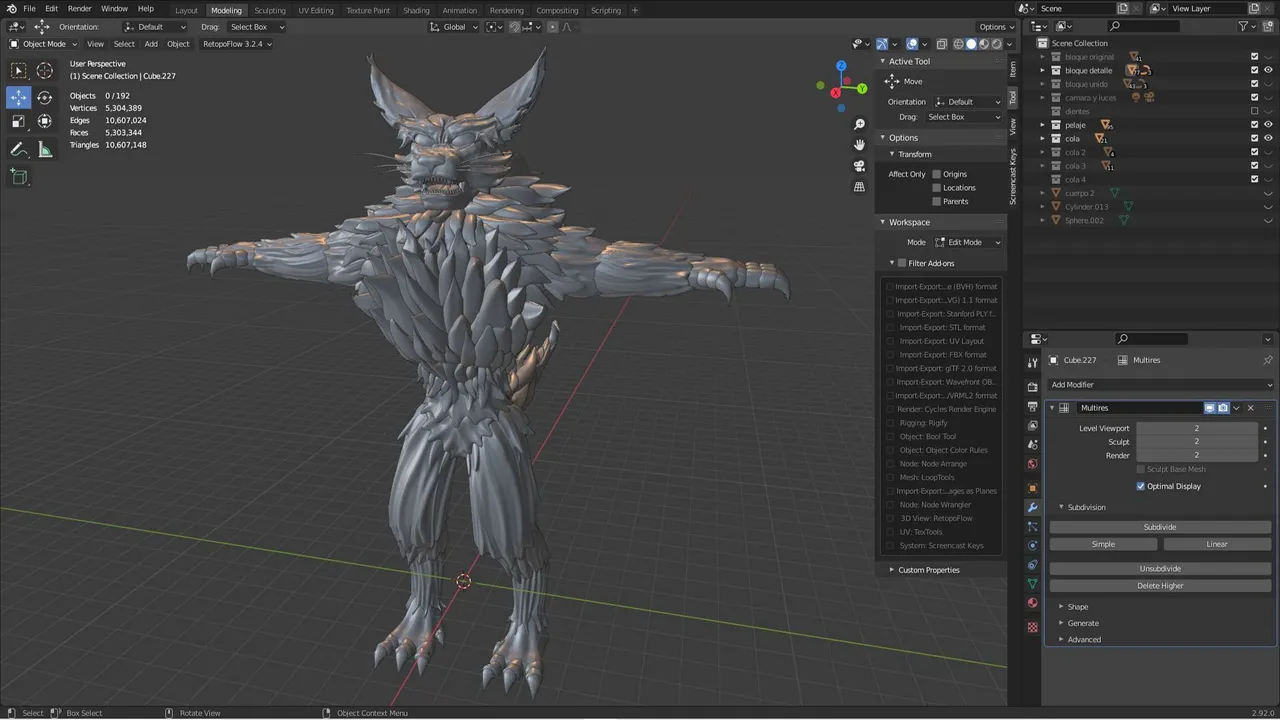Open the Tool properties tab icon
1280x720 pixels.
point(1033,362)
